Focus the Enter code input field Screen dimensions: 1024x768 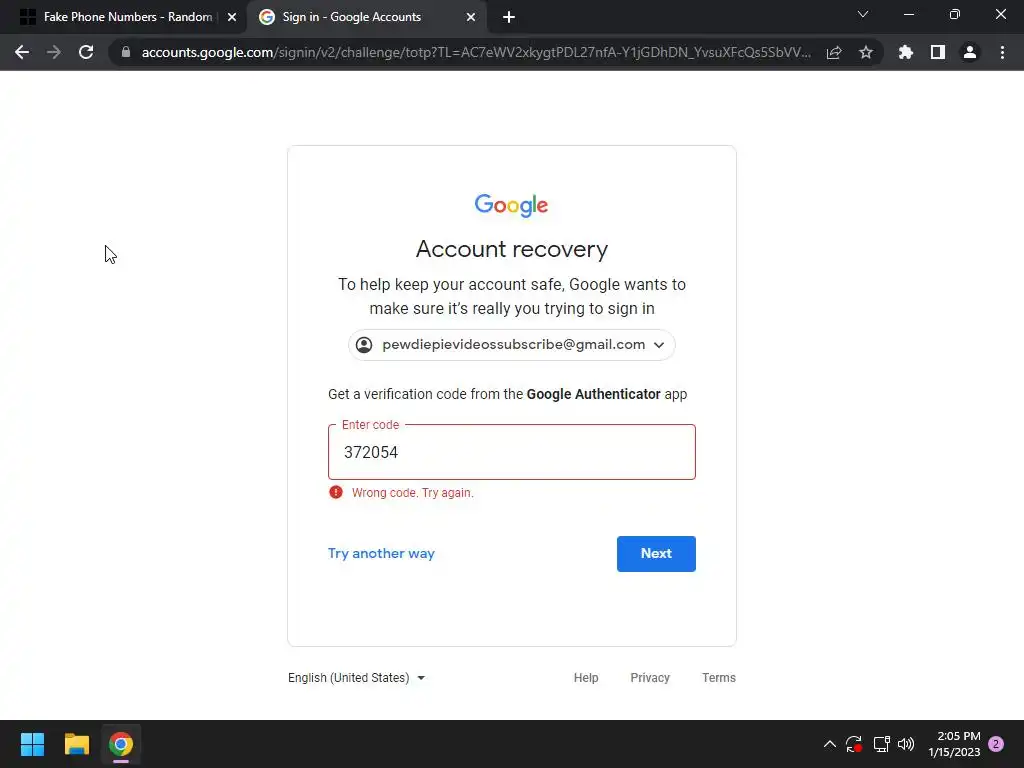(511, 452)
